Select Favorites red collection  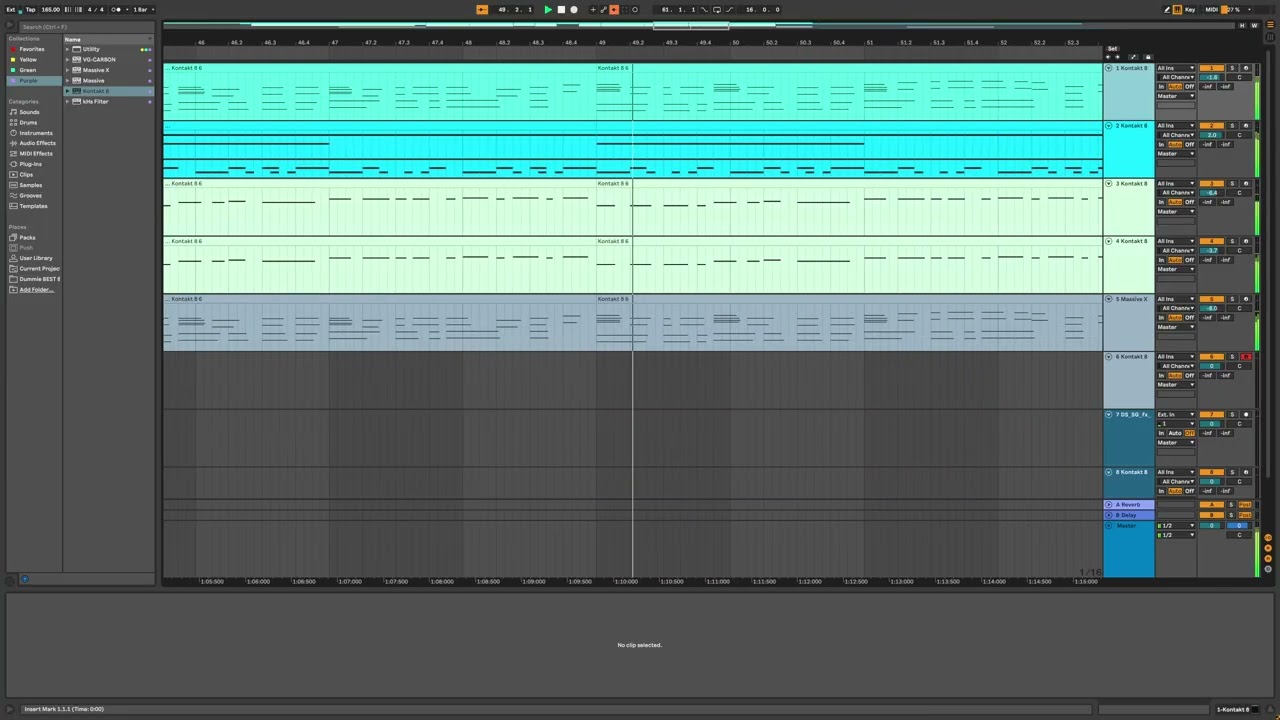point(31,49)
